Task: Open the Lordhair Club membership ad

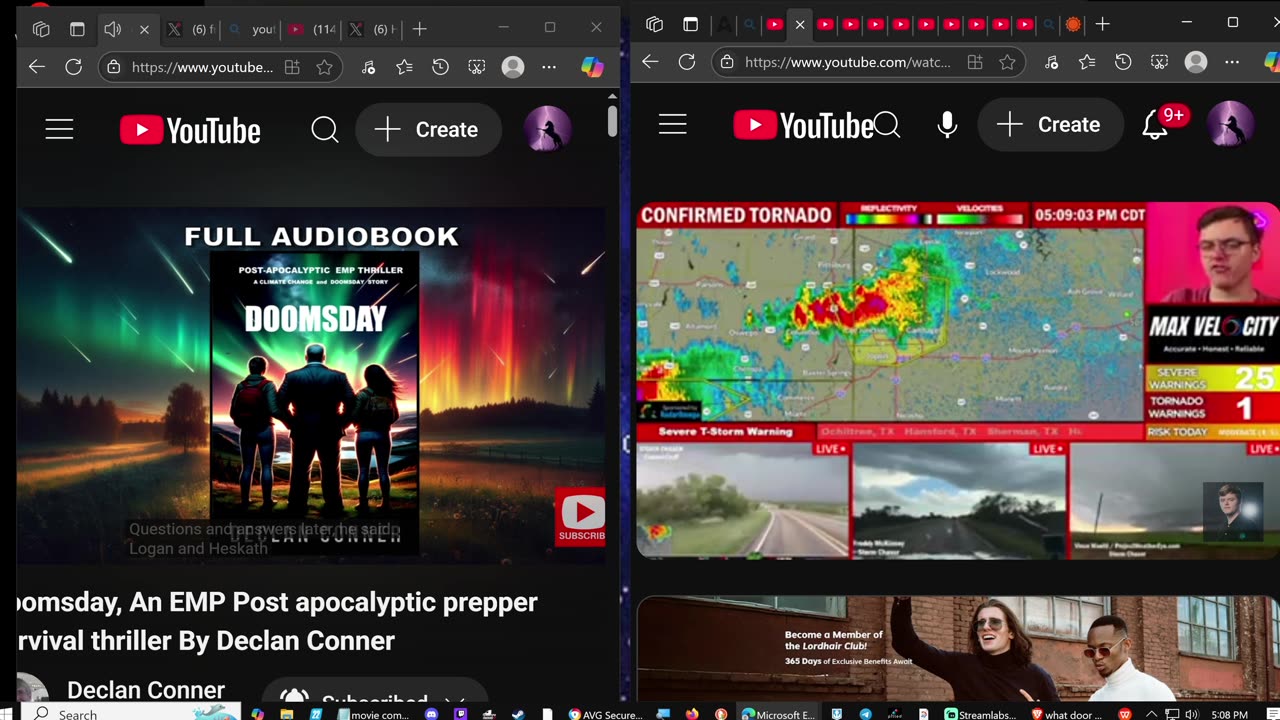Action: (x=958, y=648)
